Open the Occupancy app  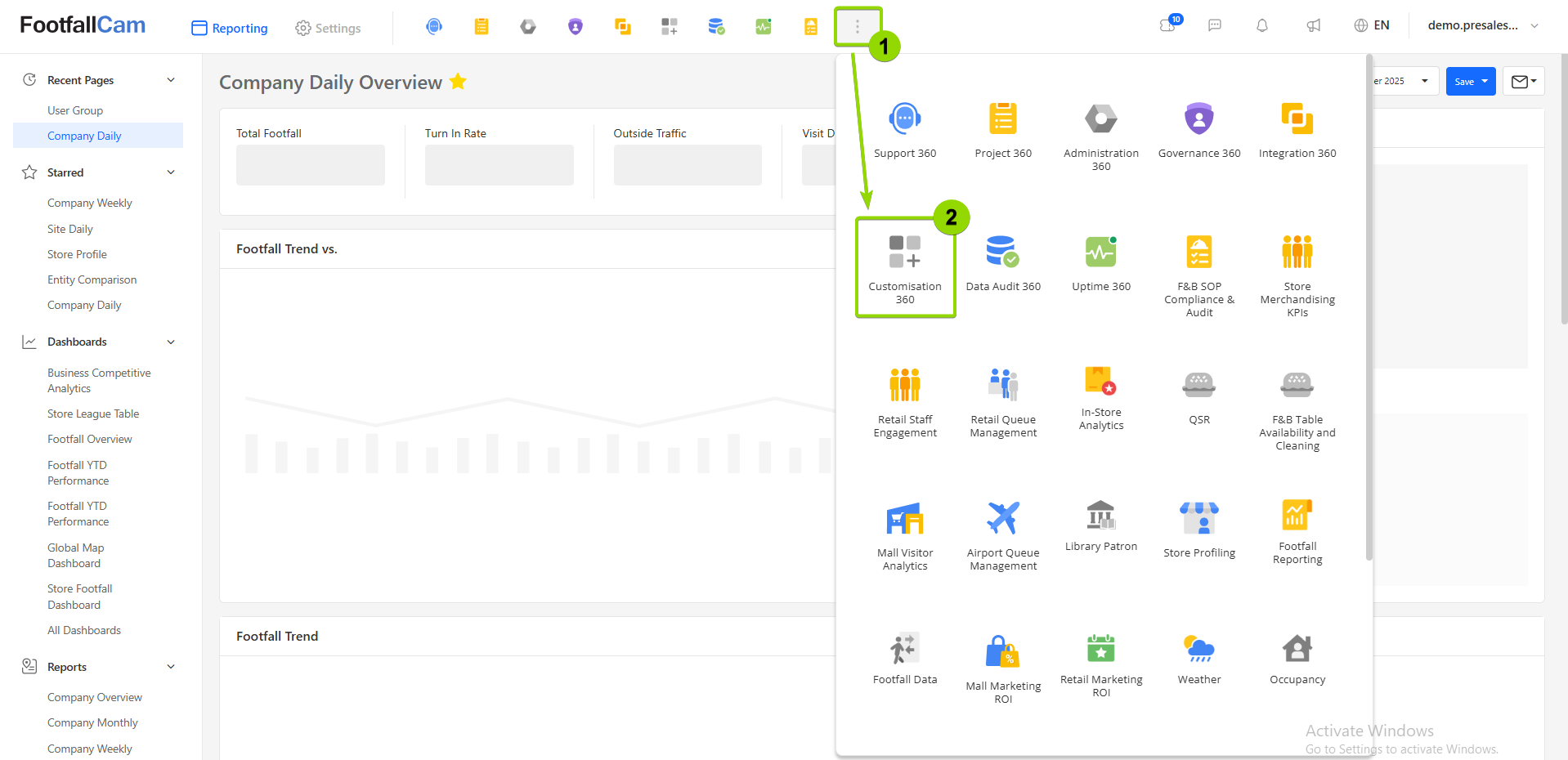(1297, 659)
